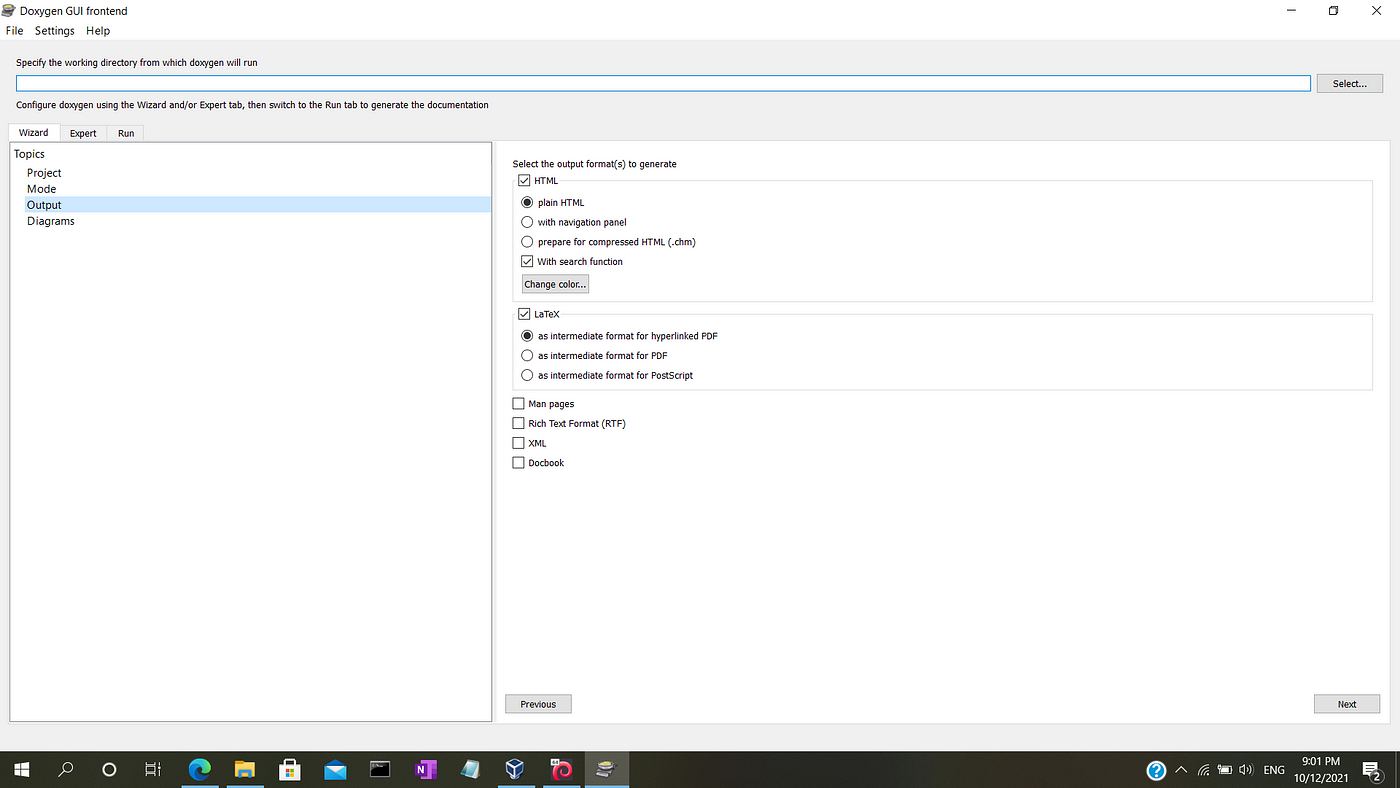This screenshot has height=788, width=1400.
Task: Open the Settings menu
Action: 55,31
